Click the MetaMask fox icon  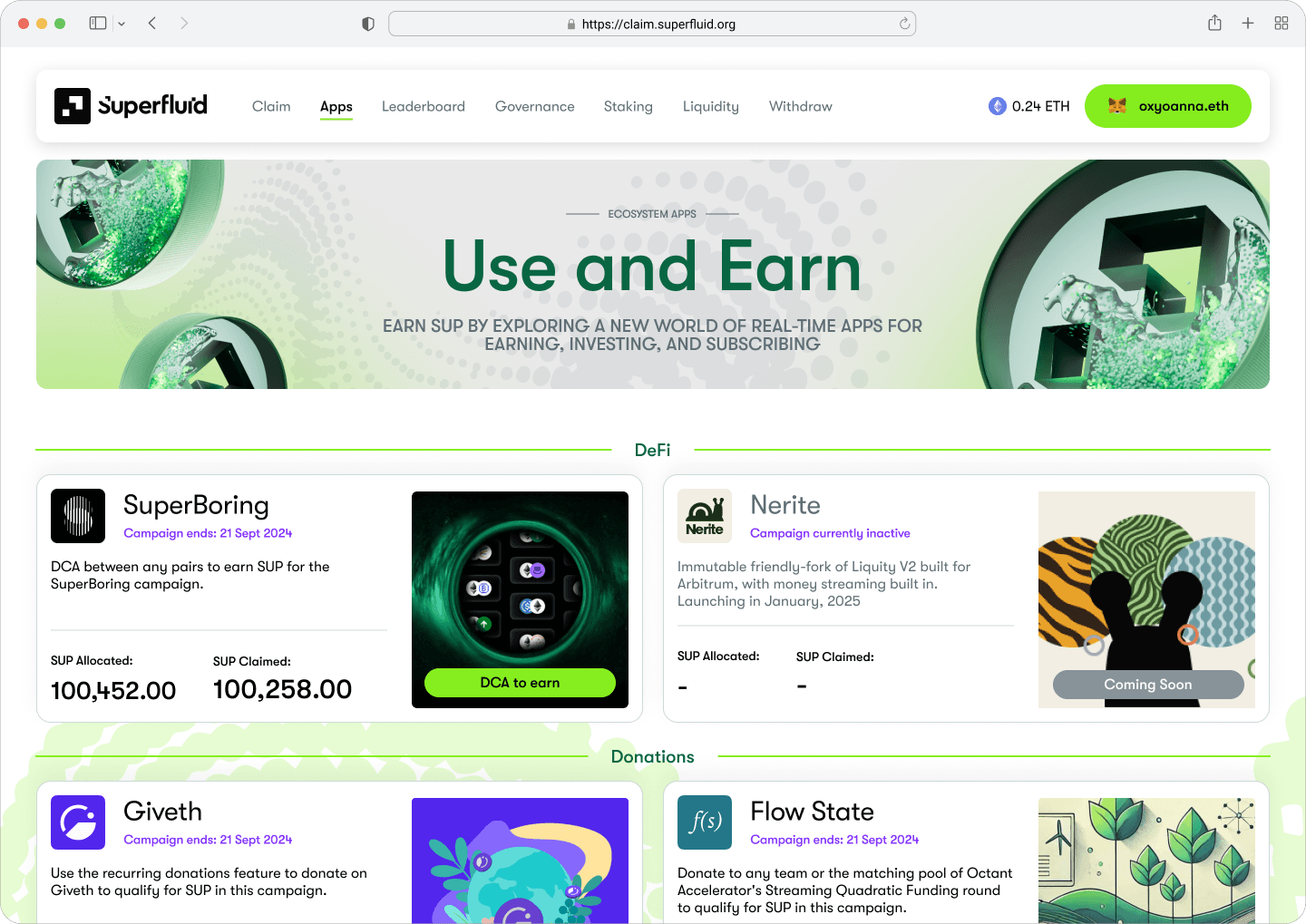(x=1117, y=106)
